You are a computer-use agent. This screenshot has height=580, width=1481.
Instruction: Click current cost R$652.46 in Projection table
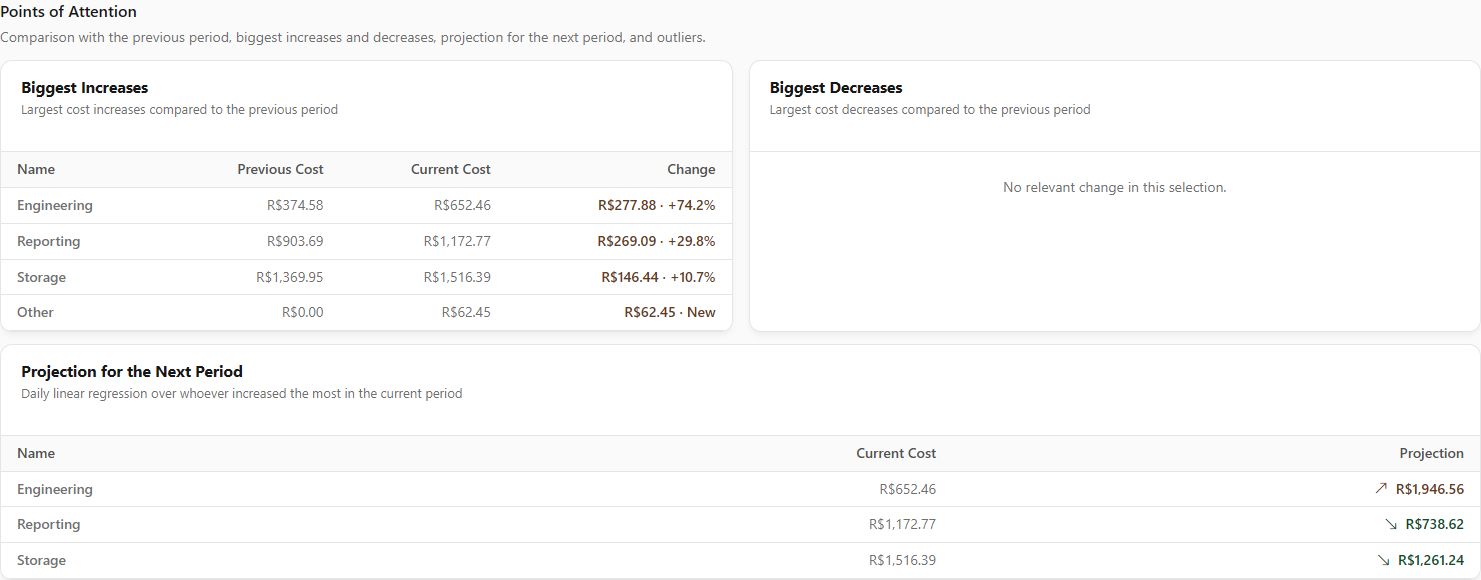pos(908,489)
